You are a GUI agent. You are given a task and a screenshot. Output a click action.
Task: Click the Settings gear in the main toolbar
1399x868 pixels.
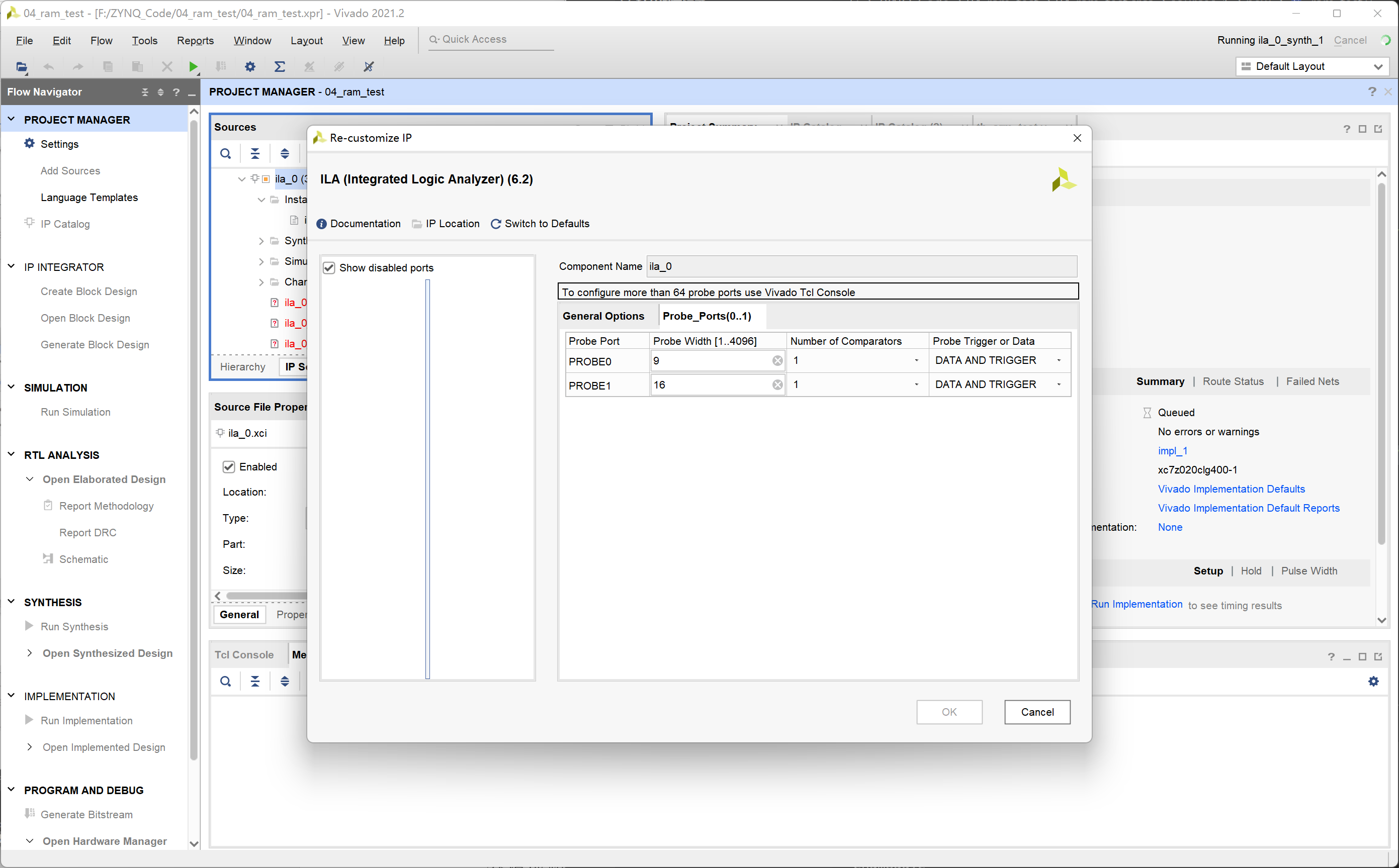[250, 66]
